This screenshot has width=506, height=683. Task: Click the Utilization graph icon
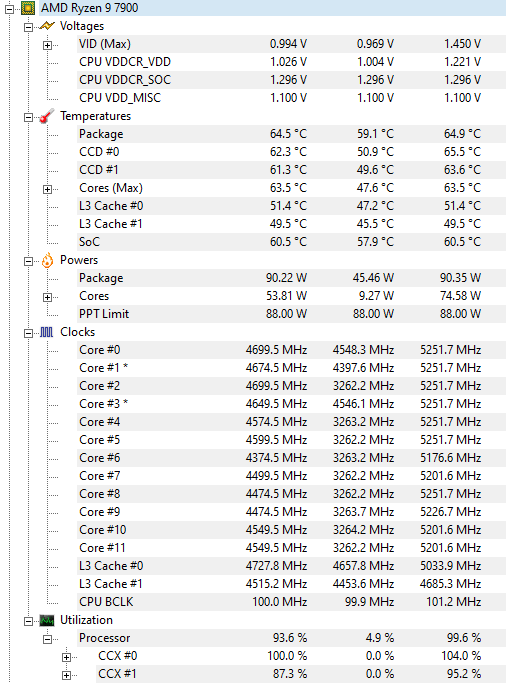[x=47, y=620]
